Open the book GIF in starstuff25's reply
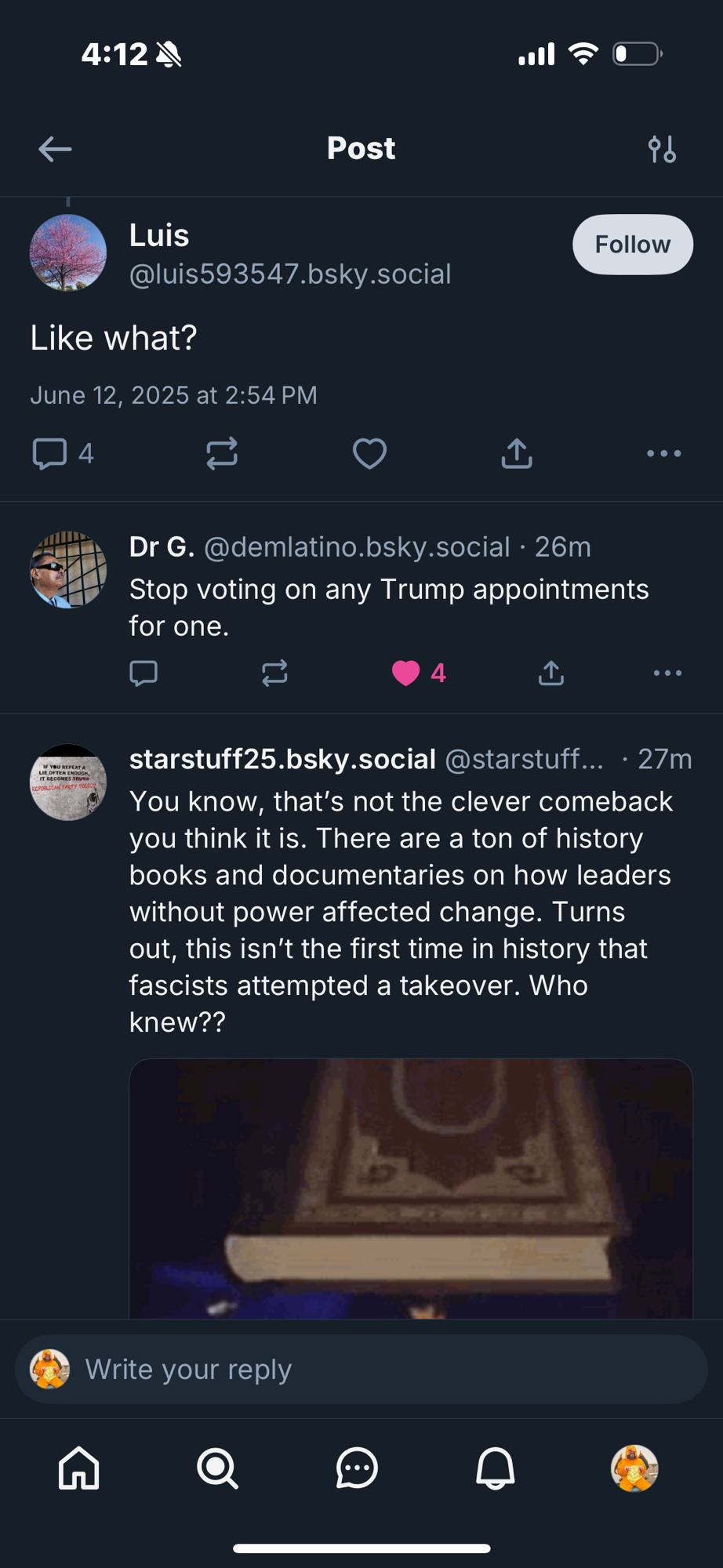The image size is (723, 1568). (x=411, y=1188)
